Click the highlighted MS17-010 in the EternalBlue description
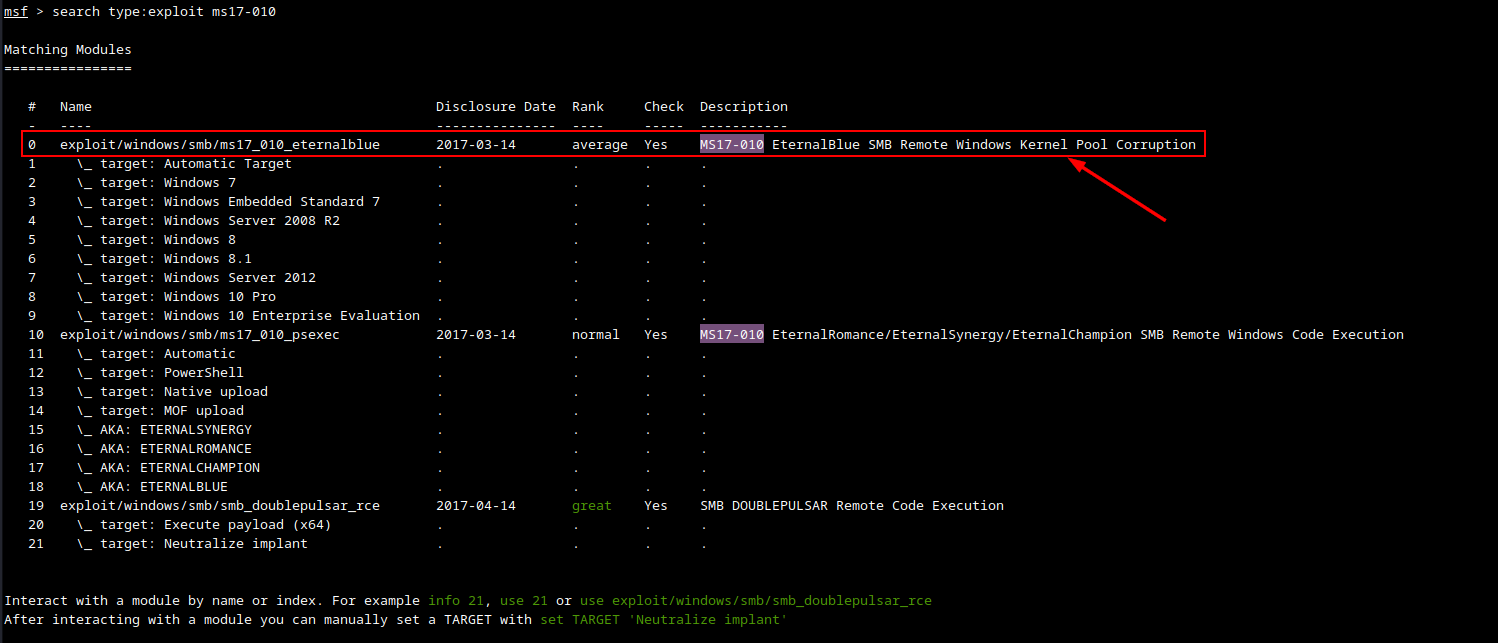Image resolution: width=1498 pixels, height=643 pixels. pos(731,145)
